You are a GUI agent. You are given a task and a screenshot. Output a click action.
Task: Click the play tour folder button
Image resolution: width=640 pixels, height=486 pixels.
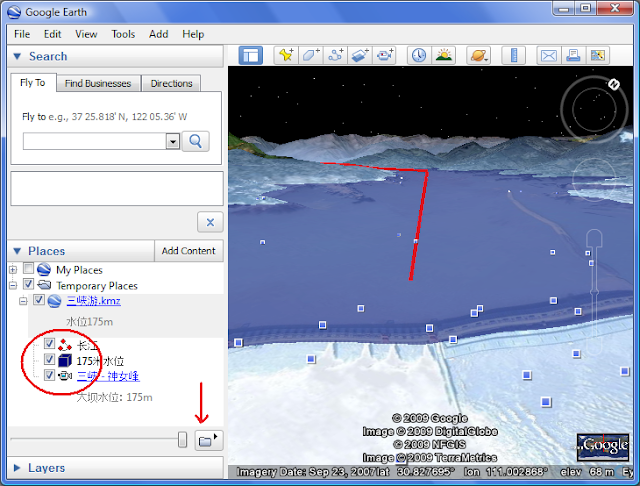[x=209, y=441]
